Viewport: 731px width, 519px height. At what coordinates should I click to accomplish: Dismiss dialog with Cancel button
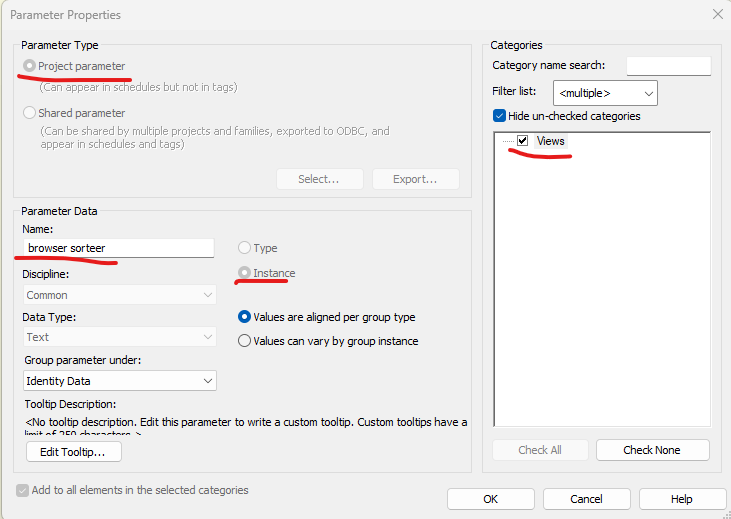coord(586,499)
